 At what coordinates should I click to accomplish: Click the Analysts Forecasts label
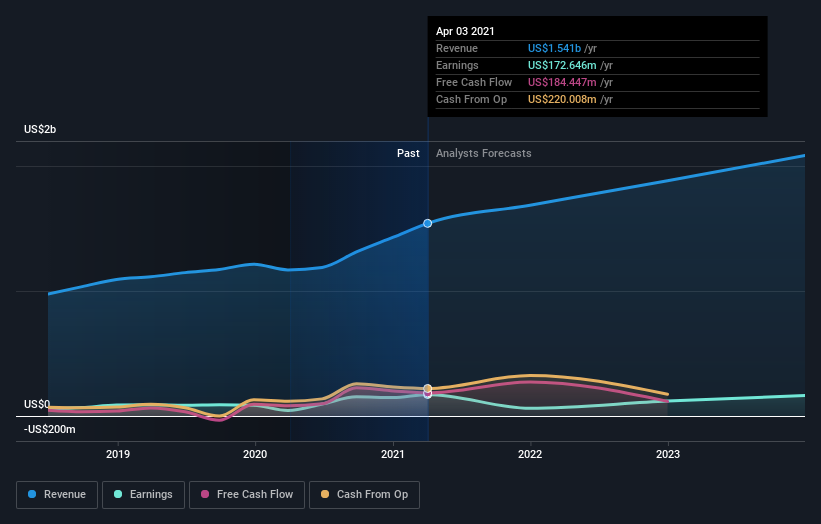point(483,153)
